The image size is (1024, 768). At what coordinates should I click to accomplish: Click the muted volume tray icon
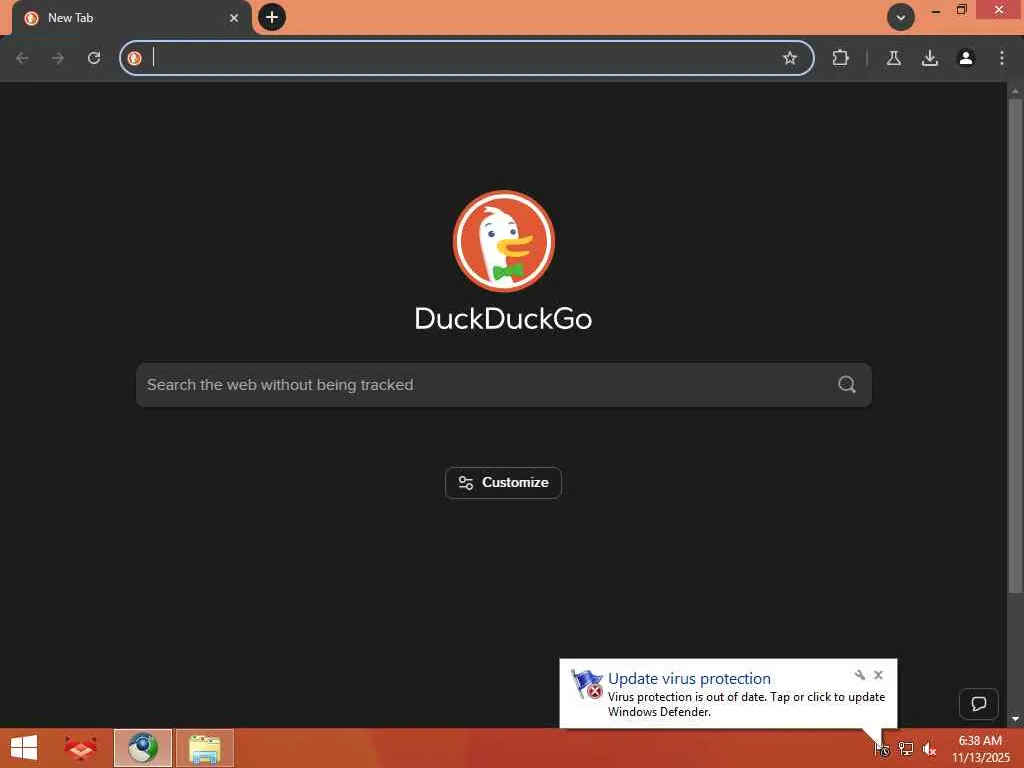click(929, 748)
